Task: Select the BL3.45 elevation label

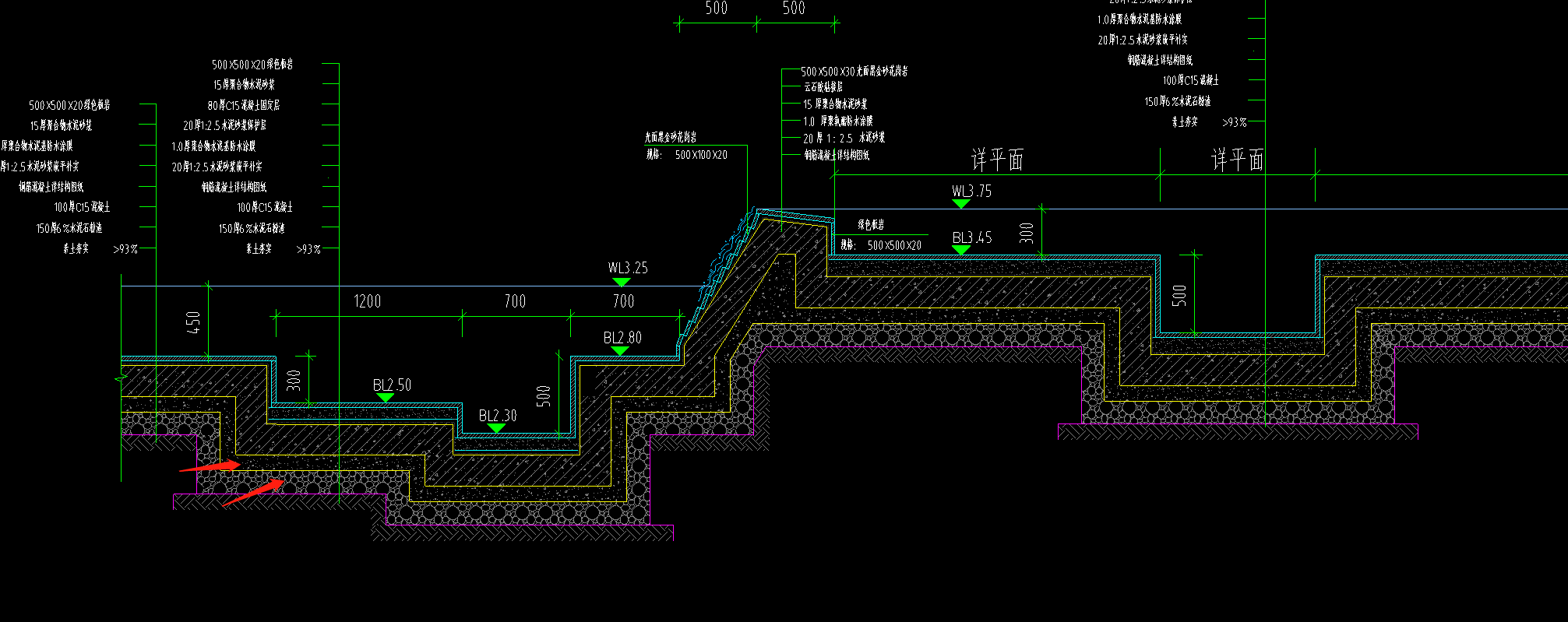Action: [972, 237]
